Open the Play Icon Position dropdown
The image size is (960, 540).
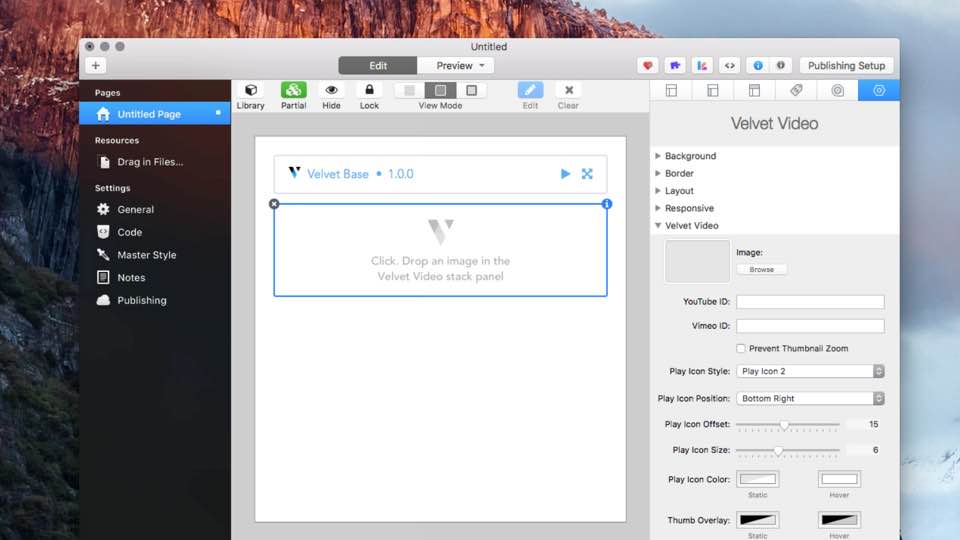(810, 398)
